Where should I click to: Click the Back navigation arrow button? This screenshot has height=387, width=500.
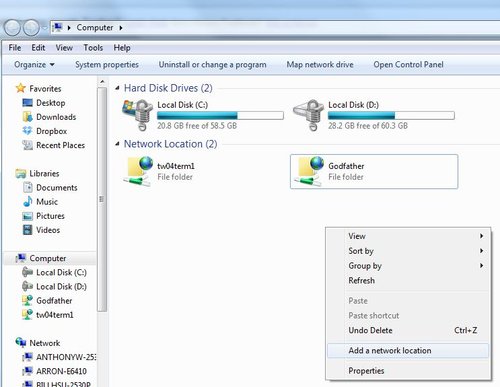click(x=13, y=28)
